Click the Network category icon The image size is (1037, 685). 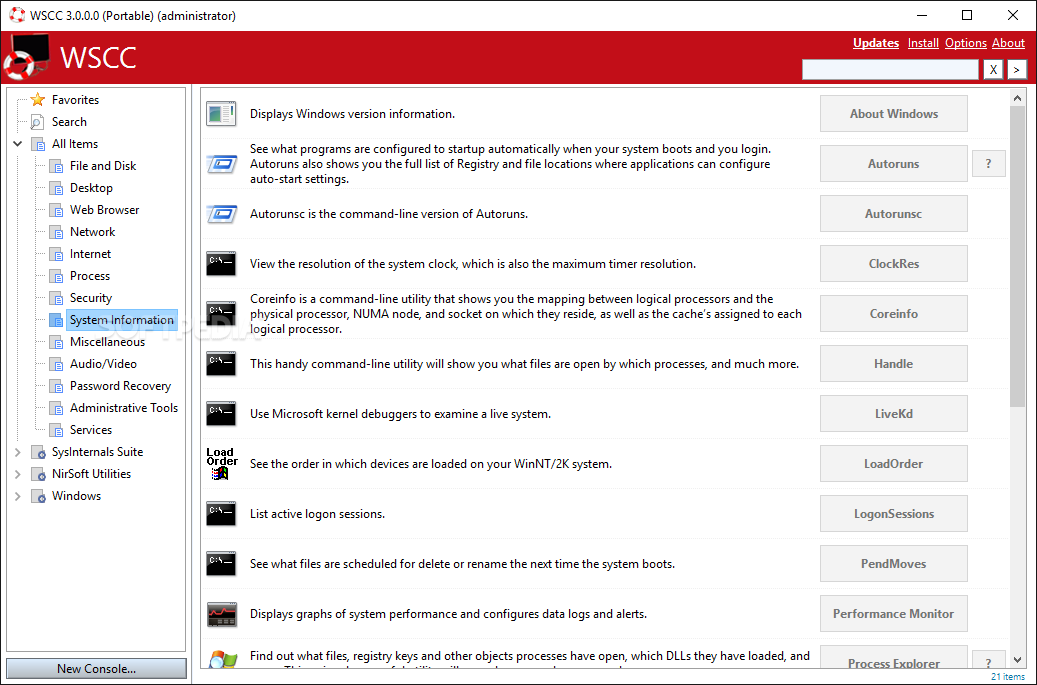[57, 232]
